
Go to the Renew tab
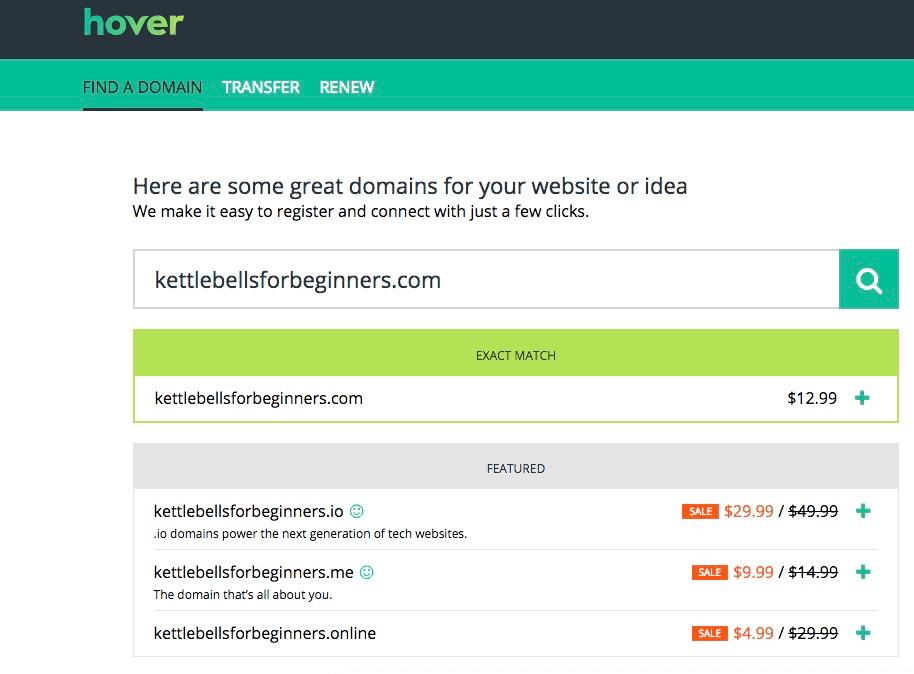click(347, 87)
